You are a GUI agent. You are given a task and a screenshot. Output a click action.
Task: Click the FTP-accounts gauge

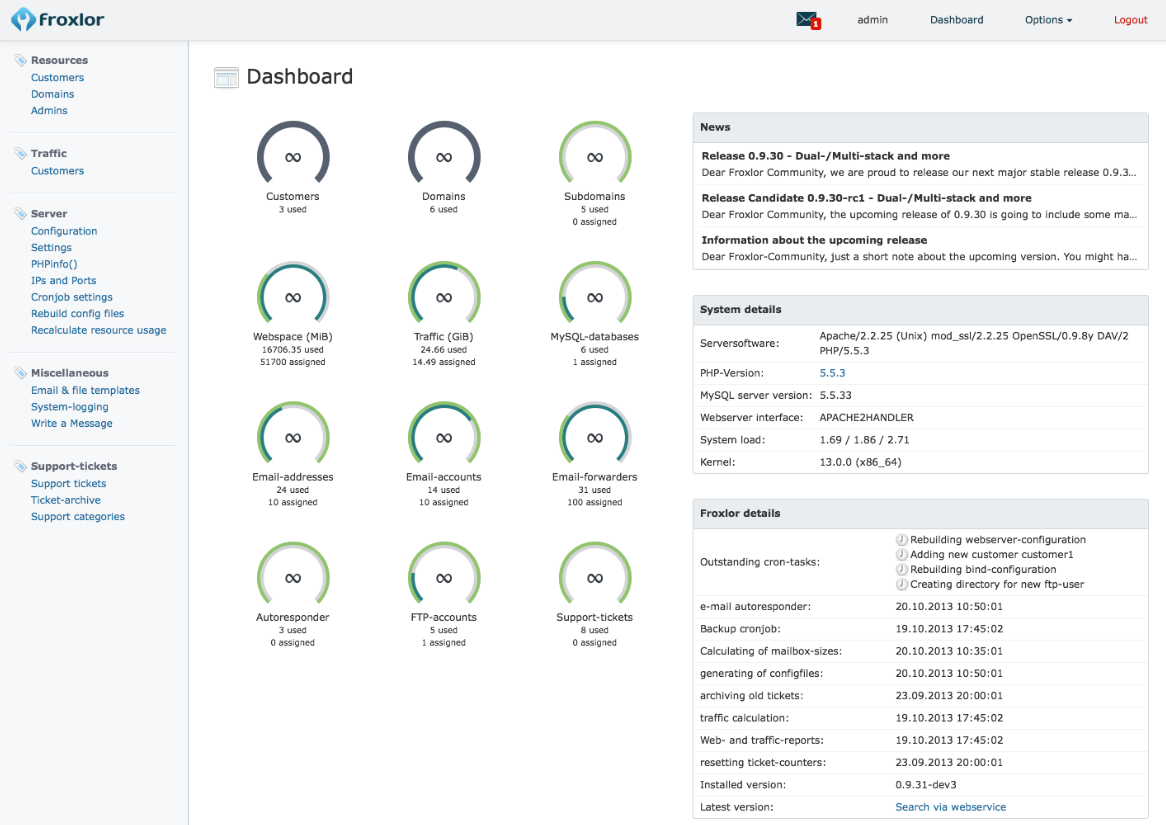(x=443, y=577)
